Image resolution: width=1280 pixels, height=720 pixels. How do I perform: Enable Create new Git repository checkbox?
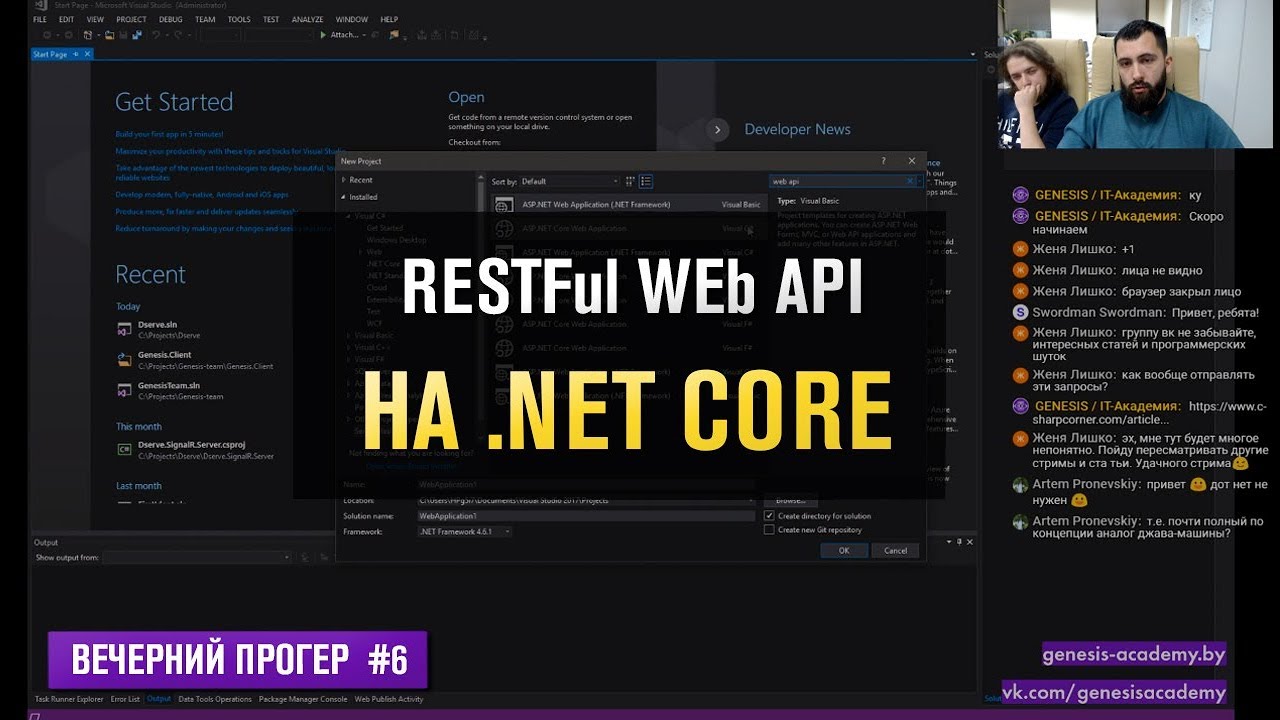[769, 530]
